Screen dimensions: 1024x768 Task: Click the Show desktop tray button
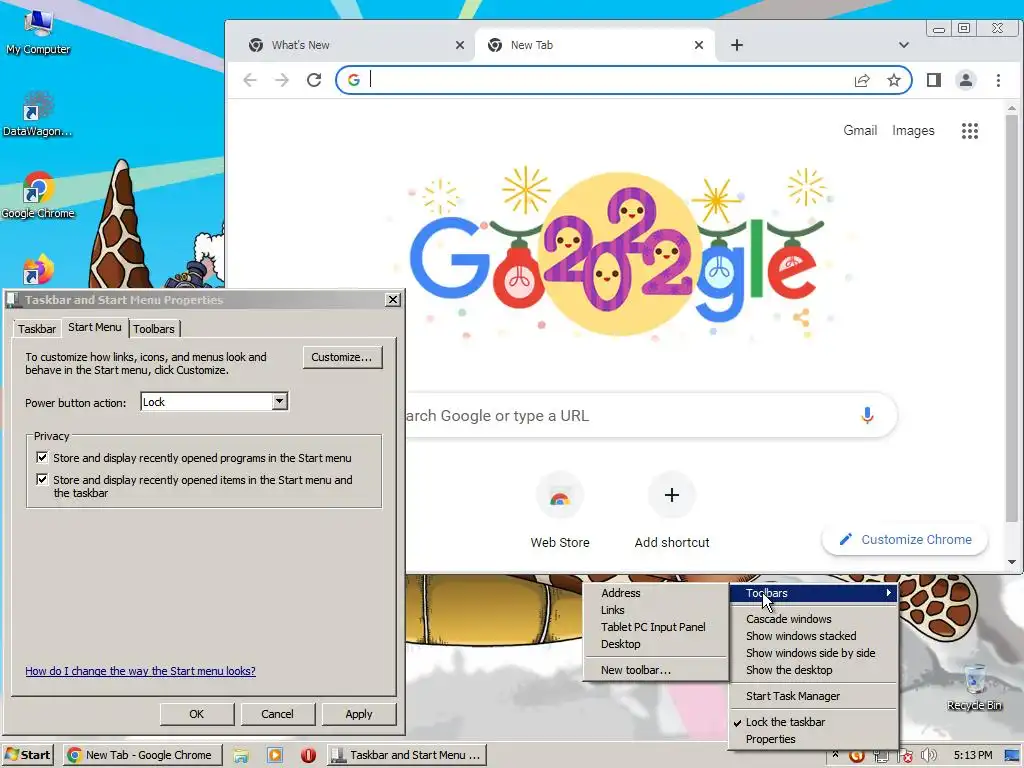[x=1012, y=756]
